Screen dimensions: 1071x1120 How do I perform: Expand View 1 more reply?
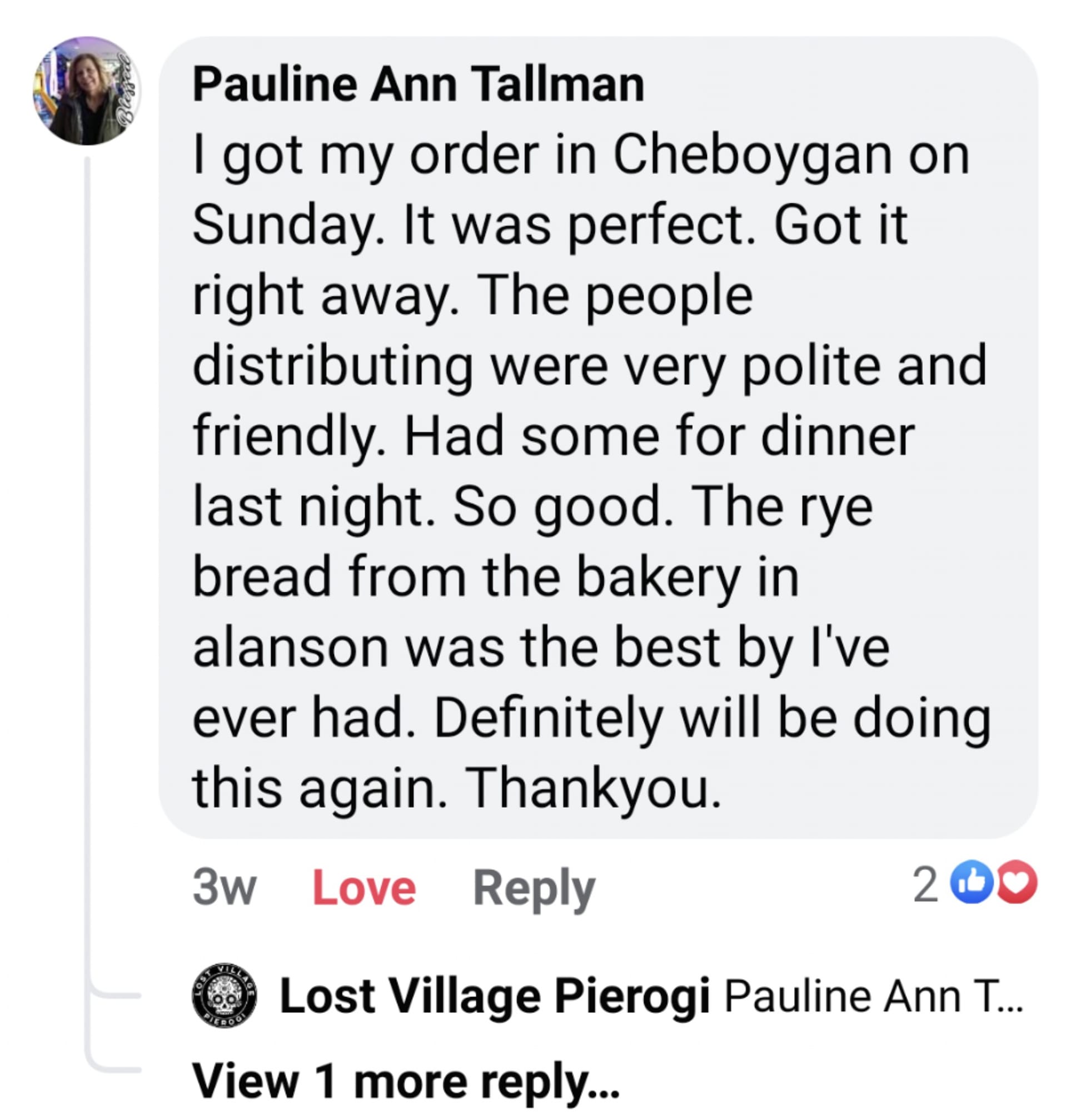coord(405,1081)
